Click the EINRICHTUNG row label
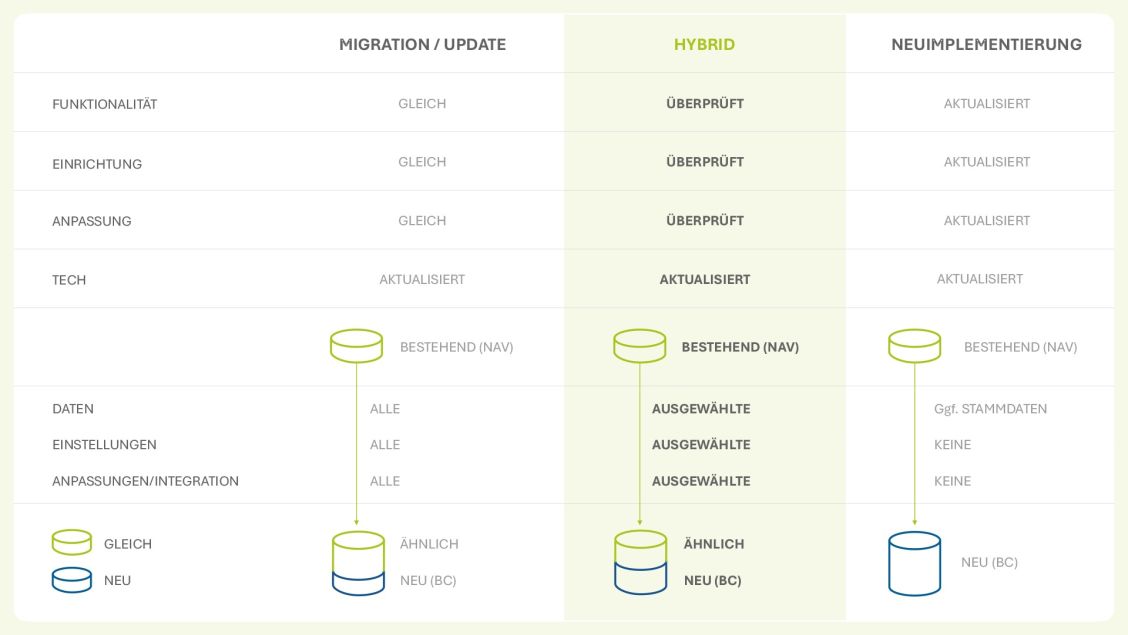 coord(97,164)
